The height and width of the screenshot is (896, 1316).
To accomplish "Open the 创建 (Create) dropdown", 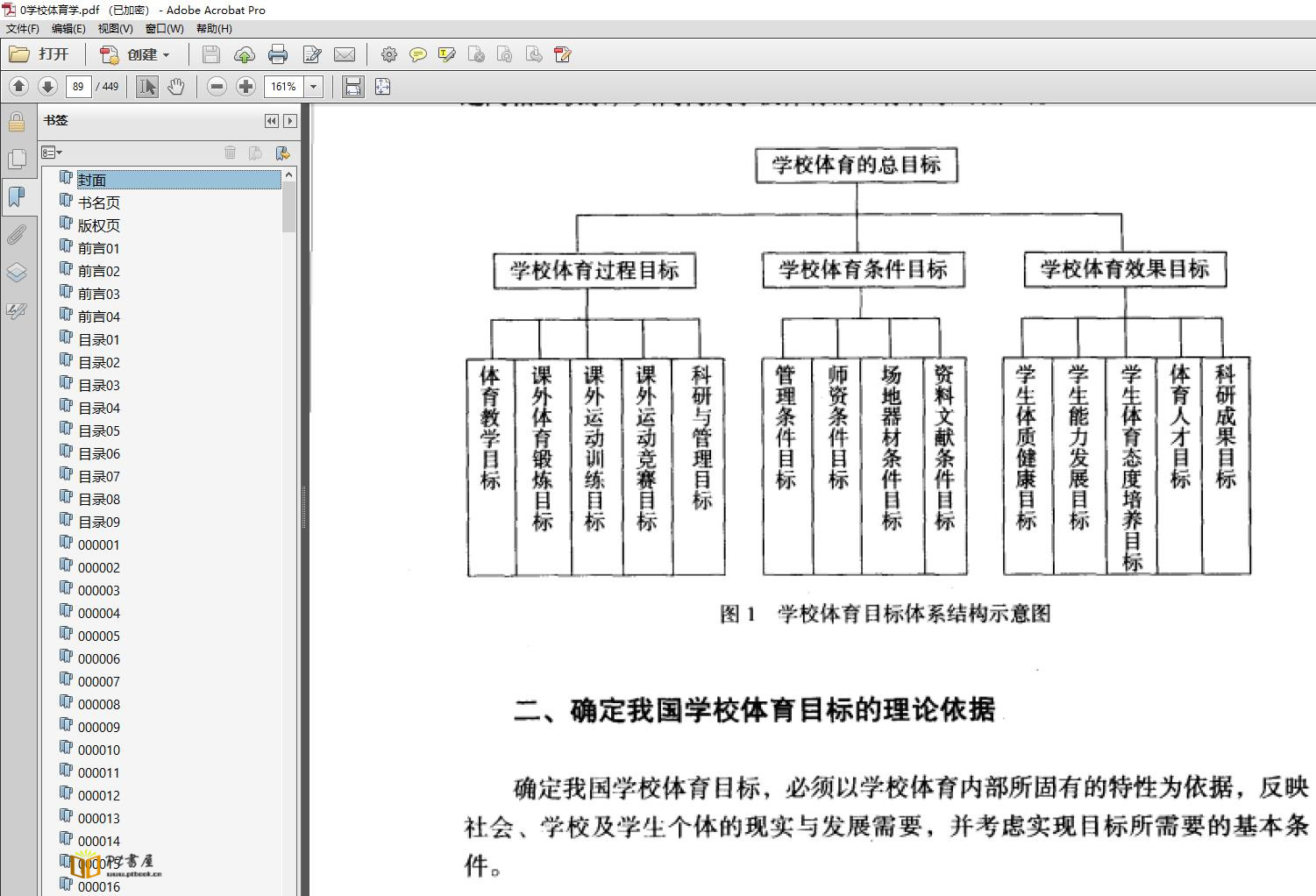I will pyautogui.click(x=134, y=54).
